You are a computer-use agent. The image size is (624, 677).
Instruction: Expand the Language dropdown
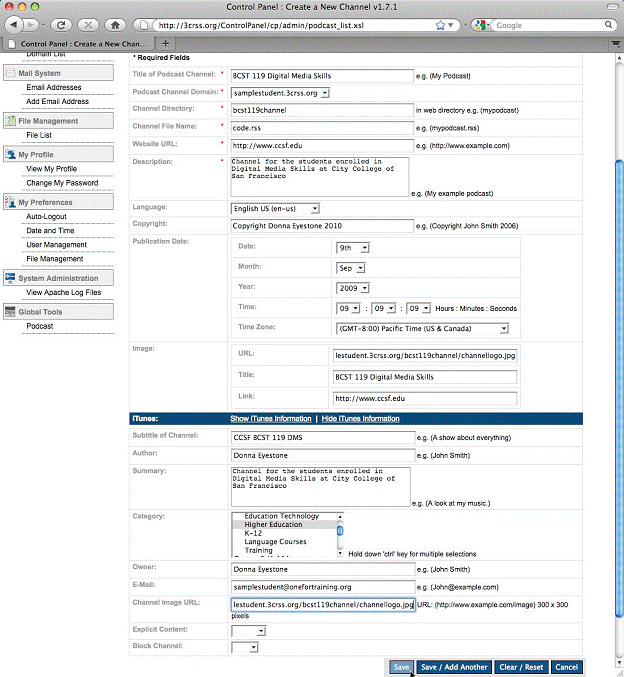(x=275, y=208)
